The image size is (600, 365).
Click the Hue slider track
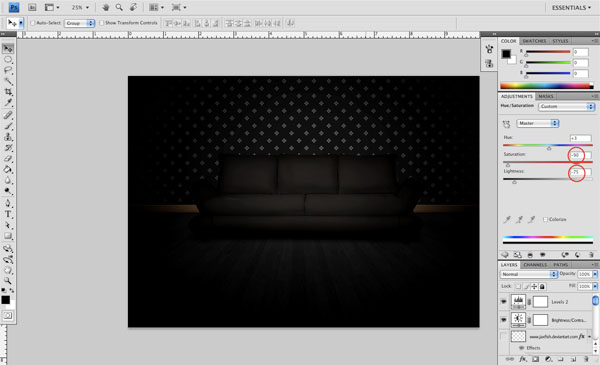click(x=548, y=145)
